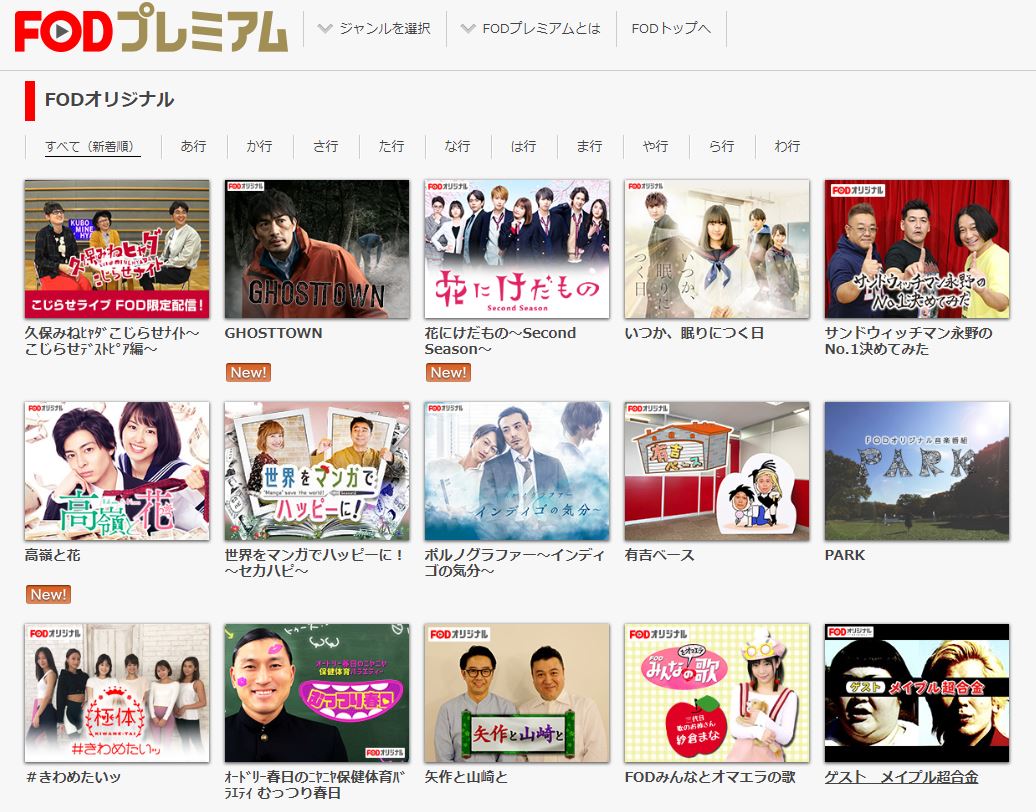Viewport: 1036px width, 812px height.
Task: Click the 有吉ベース title link
Action: pyautogui.click(x=659, y=555)
